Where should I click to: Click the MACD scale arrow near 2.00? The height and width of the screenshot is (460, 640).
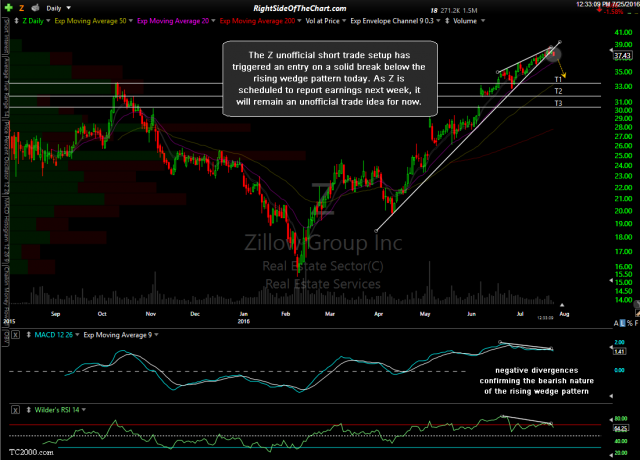coord(611,347)
